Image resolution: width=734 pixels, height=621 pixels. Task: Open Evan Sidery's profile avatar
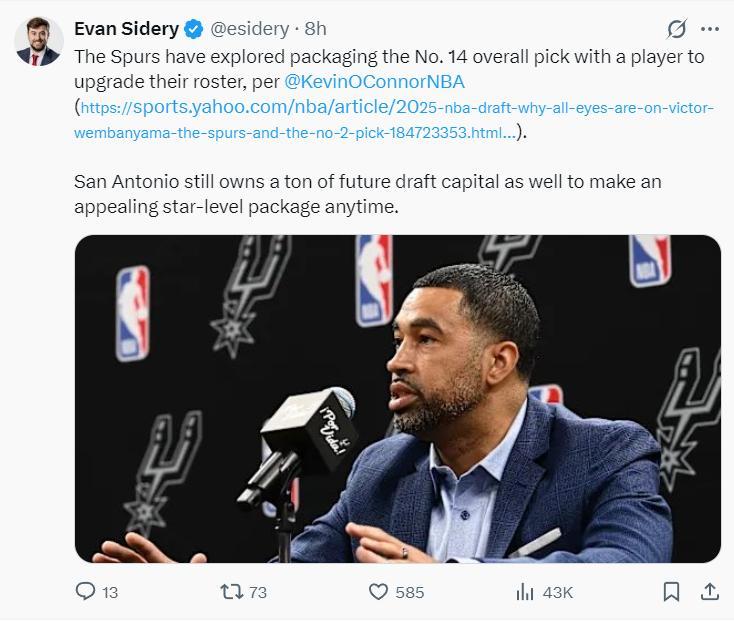point(37,42)
